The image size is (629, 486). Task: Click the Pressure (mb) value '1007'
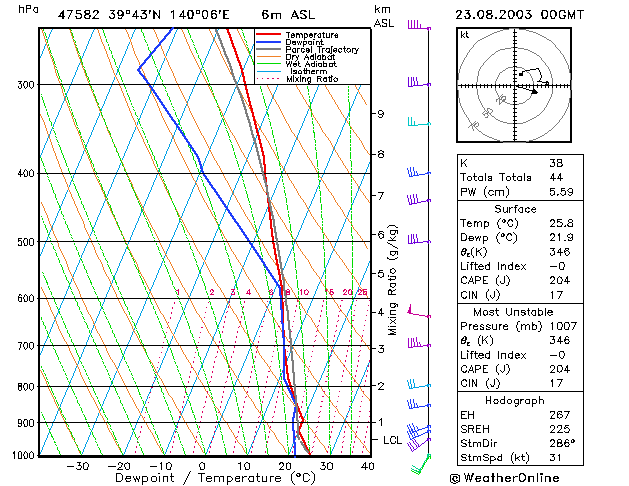tap(563, 326)
